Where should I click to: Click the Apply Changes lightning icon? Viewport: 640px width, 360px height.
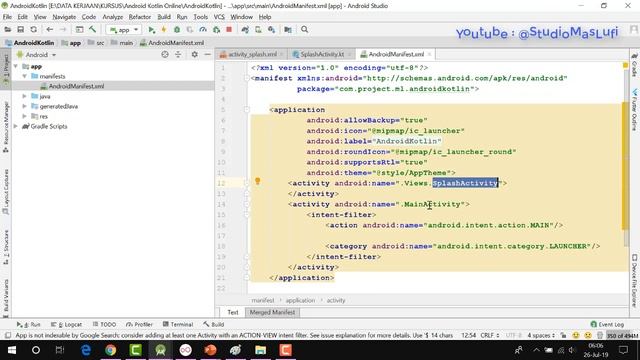pyautogui.click(x=164, y=29)
